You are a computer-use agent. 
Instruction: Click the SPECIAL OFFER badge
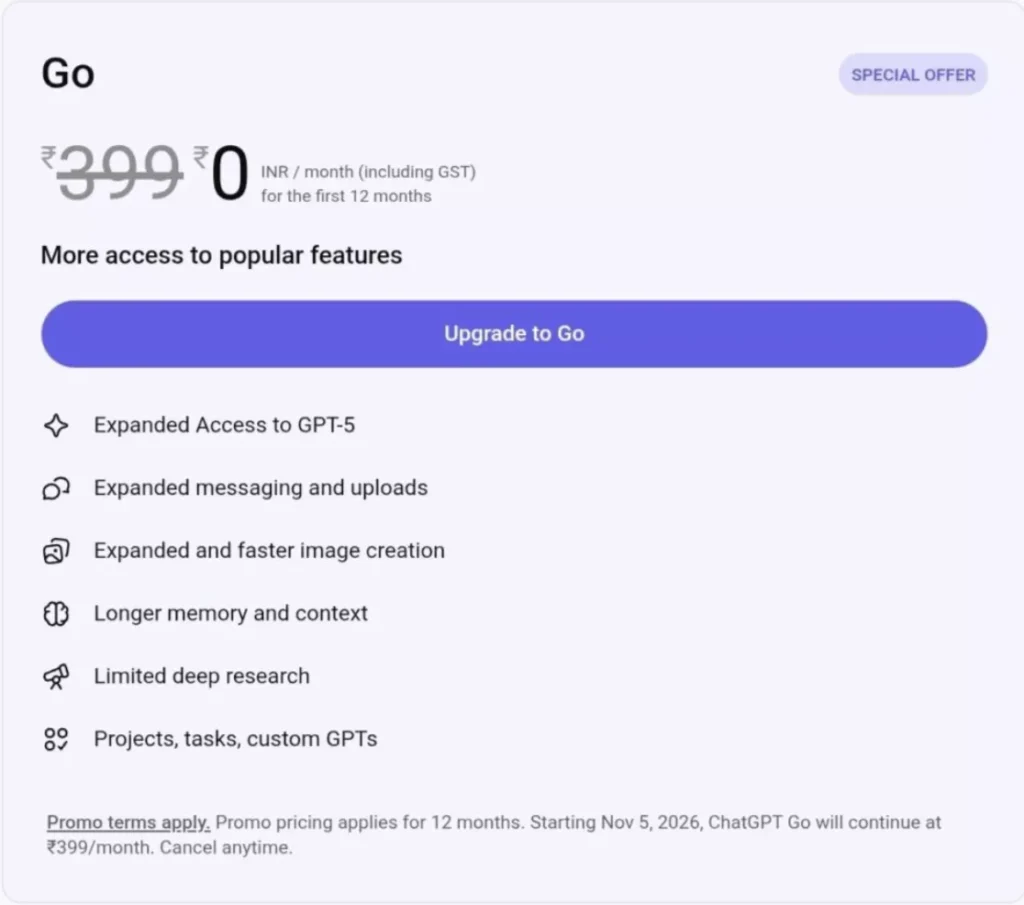(912, 74)
